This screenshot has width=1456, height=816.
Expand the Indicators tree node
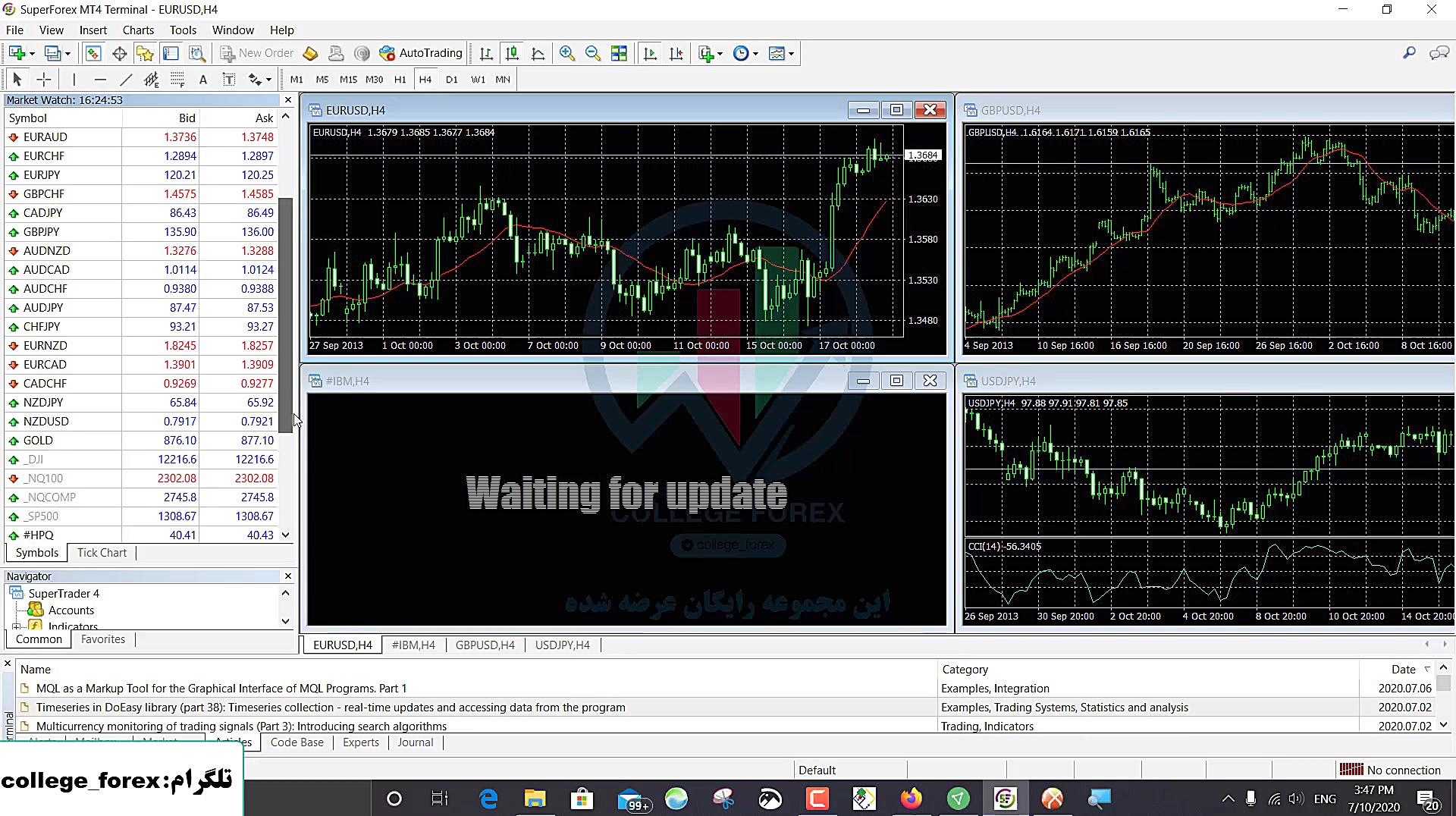pos(16,626)
